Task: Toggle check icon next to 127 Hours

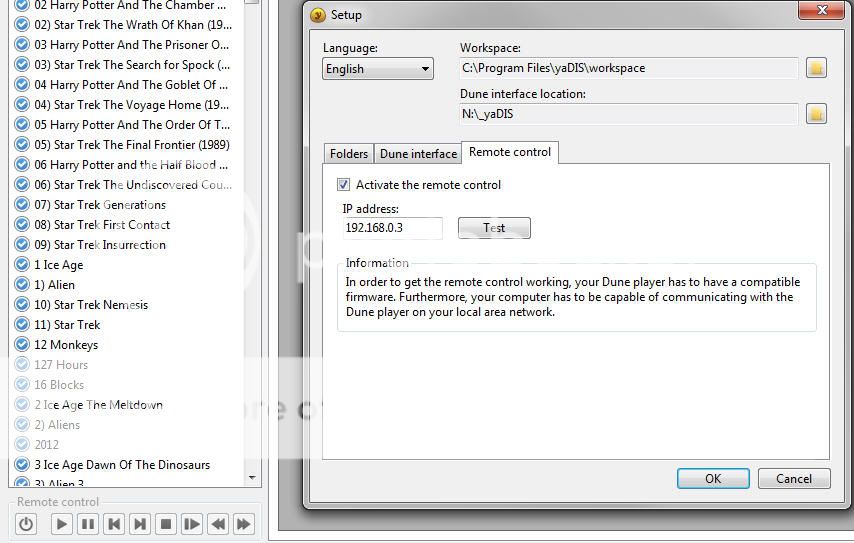Action: [x=22, y=364]
